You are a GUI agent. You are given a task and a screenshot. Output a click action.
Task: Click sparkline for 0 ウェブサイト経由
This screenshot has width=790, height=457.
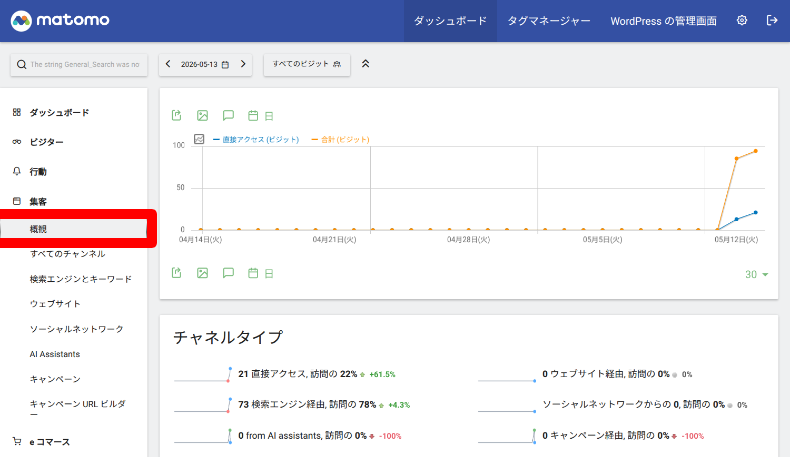[x=507, y=375]
